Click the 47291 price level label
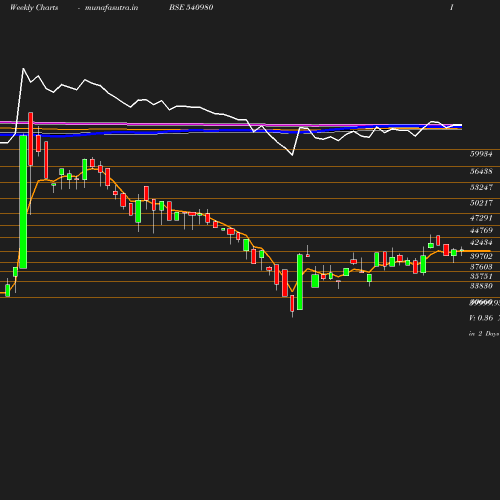 (x=481, y=218)
